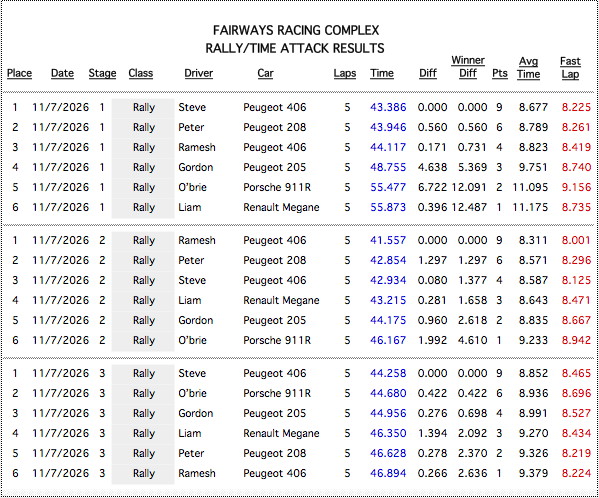Screen dimensions: 599x498
Task: Click the Winner Diff column header
Action: tap(468, 67)
